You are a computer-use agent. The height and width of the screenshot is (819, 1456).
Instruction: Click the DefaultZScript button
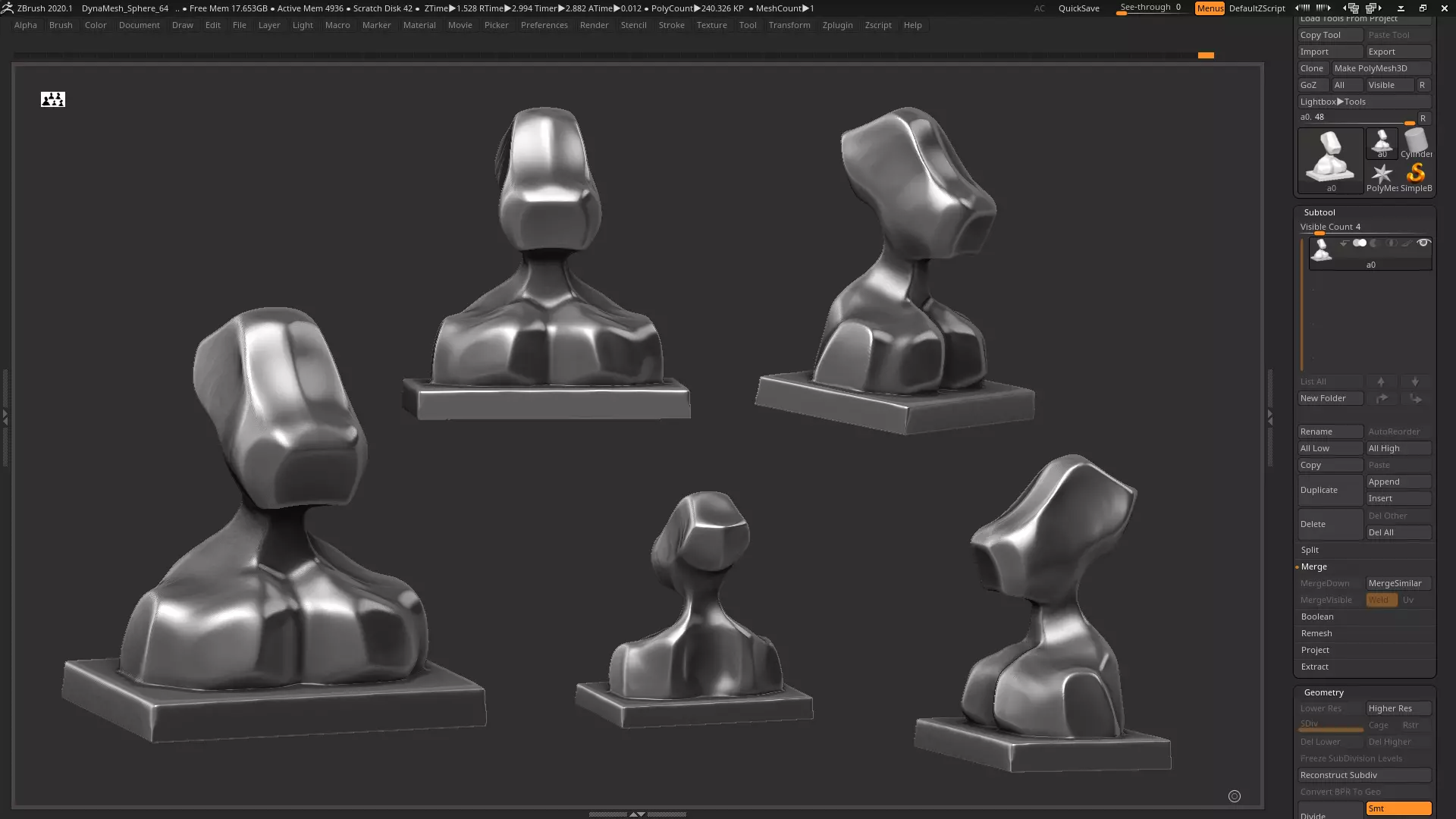[x=1257, y=8]
